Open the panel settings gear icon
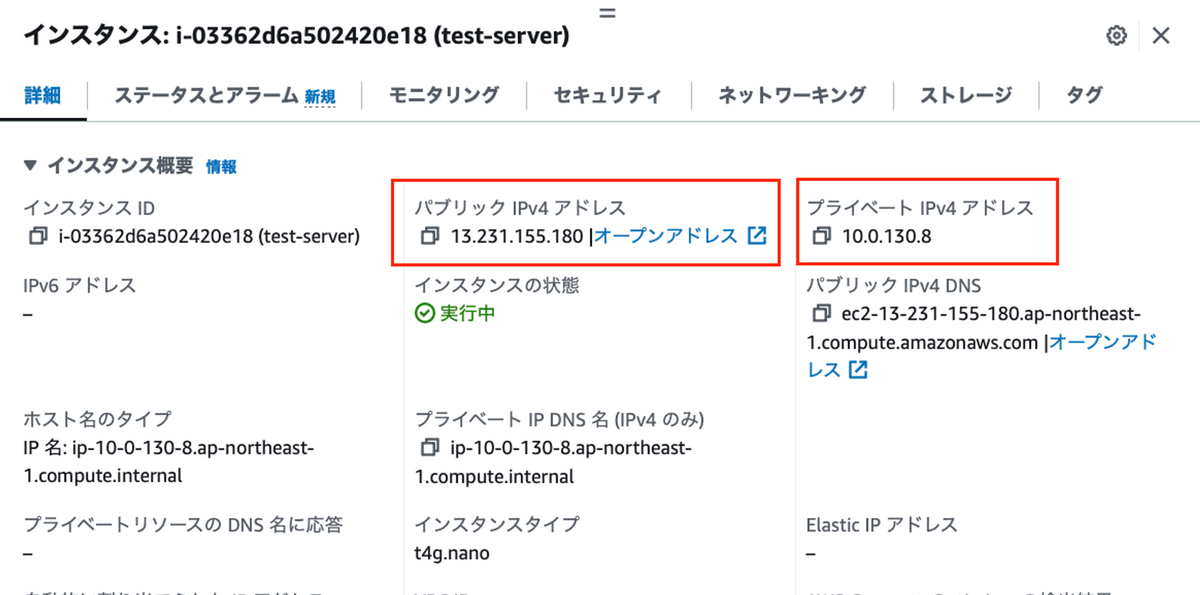Screen dimensions: 1200x595 point(1116,36)
